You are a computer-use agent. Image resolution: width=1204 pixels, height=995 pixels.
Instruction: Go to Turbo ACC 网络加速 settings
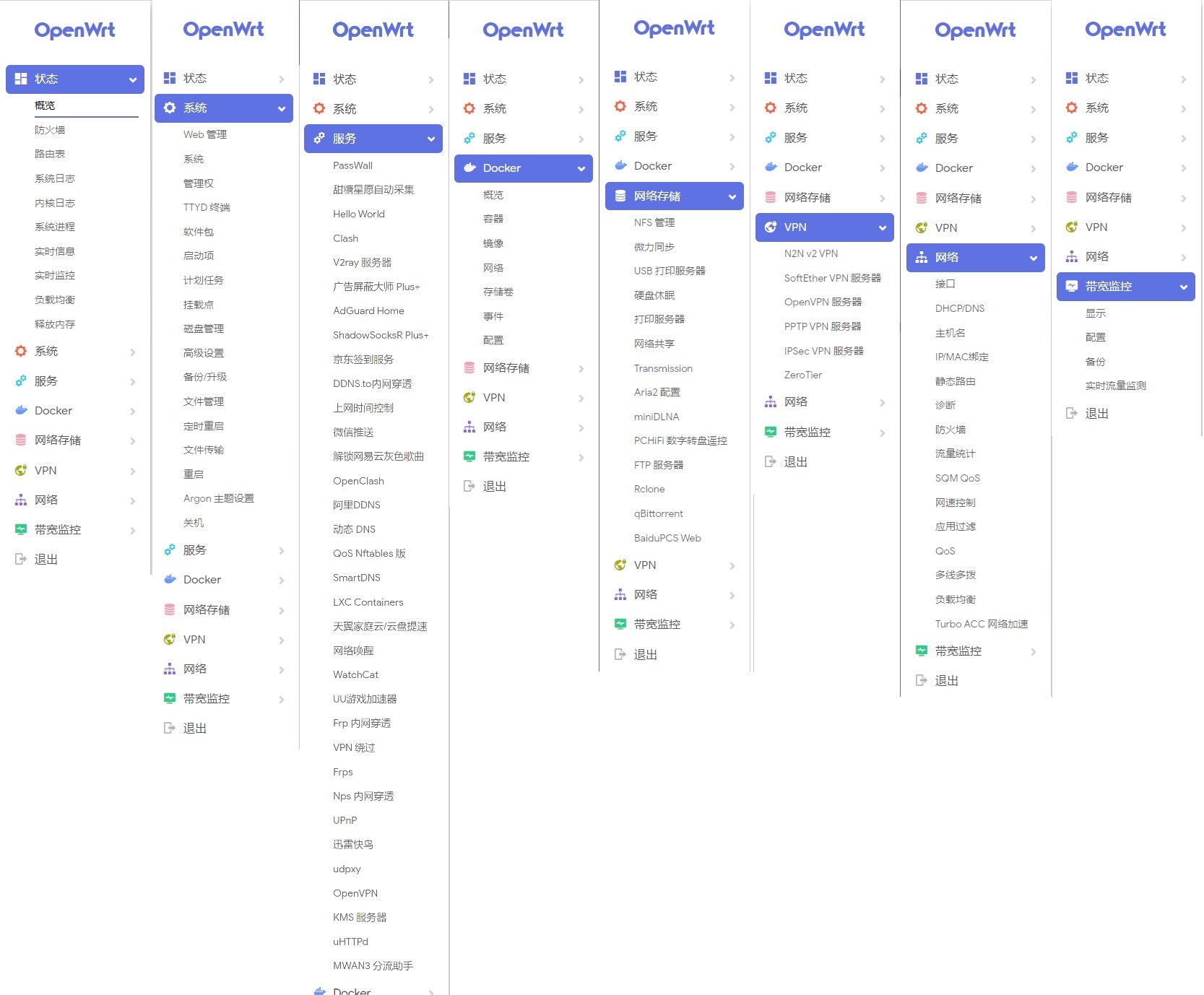pos(981,624)
